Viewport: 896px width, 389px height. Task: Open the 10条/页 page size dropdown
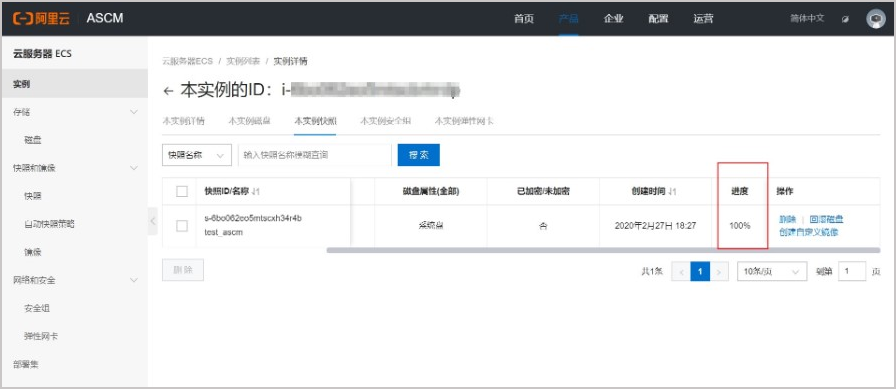[772, 272]
